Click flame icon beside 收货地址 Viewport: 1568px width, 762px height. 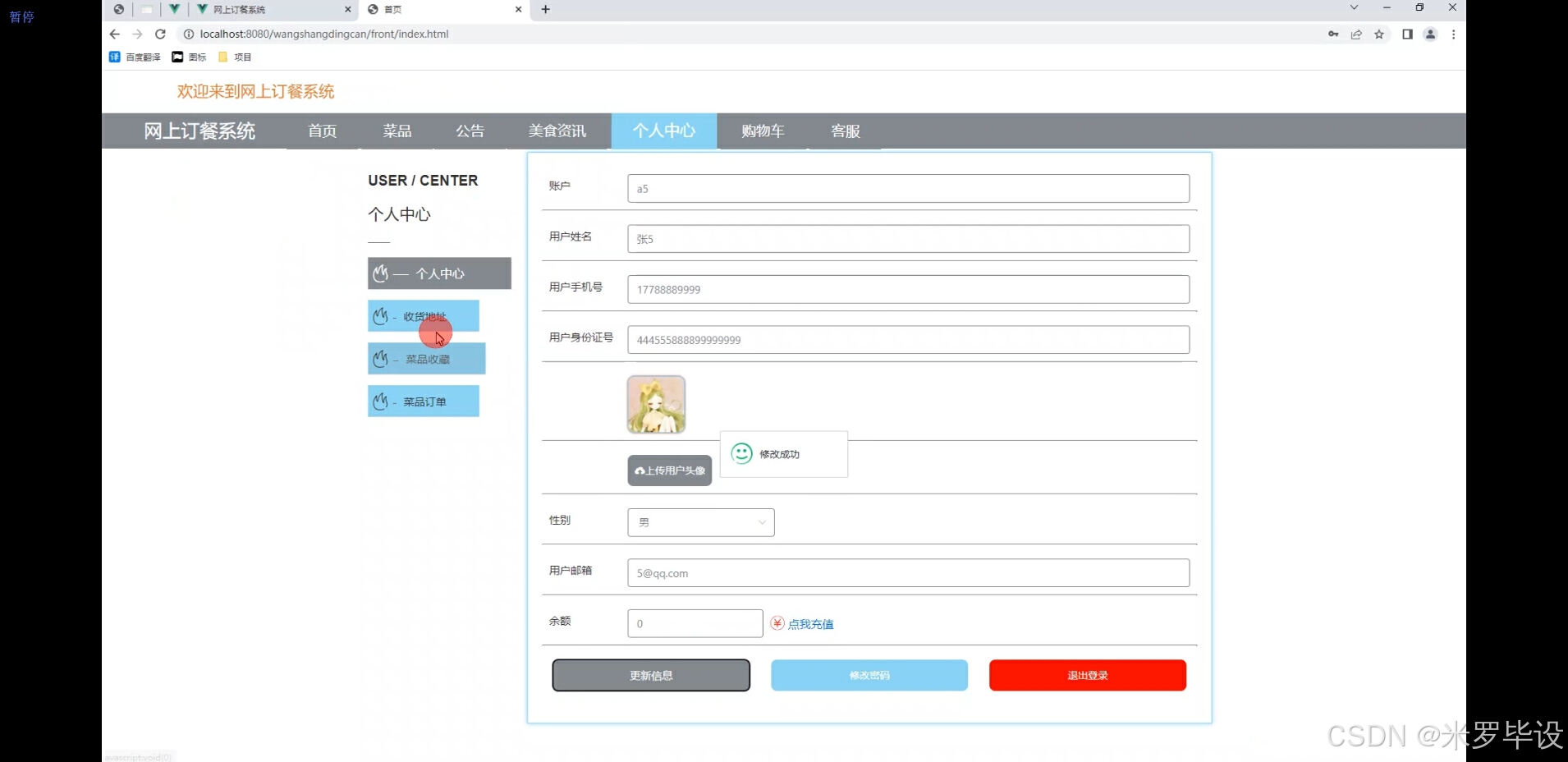pos(380,315)
